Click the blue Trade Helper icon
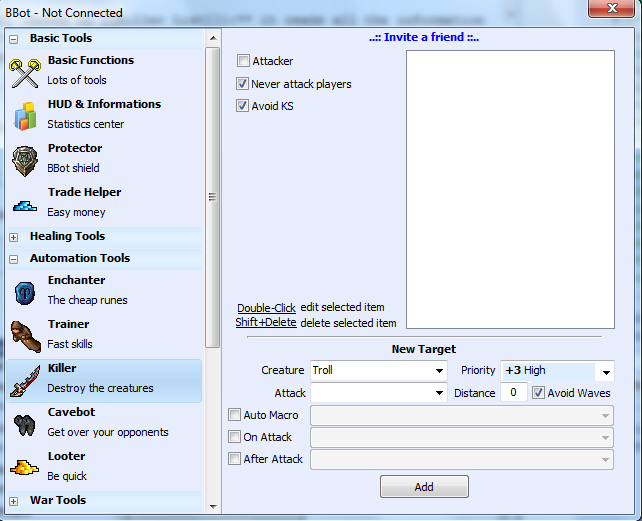 (25, 206)
